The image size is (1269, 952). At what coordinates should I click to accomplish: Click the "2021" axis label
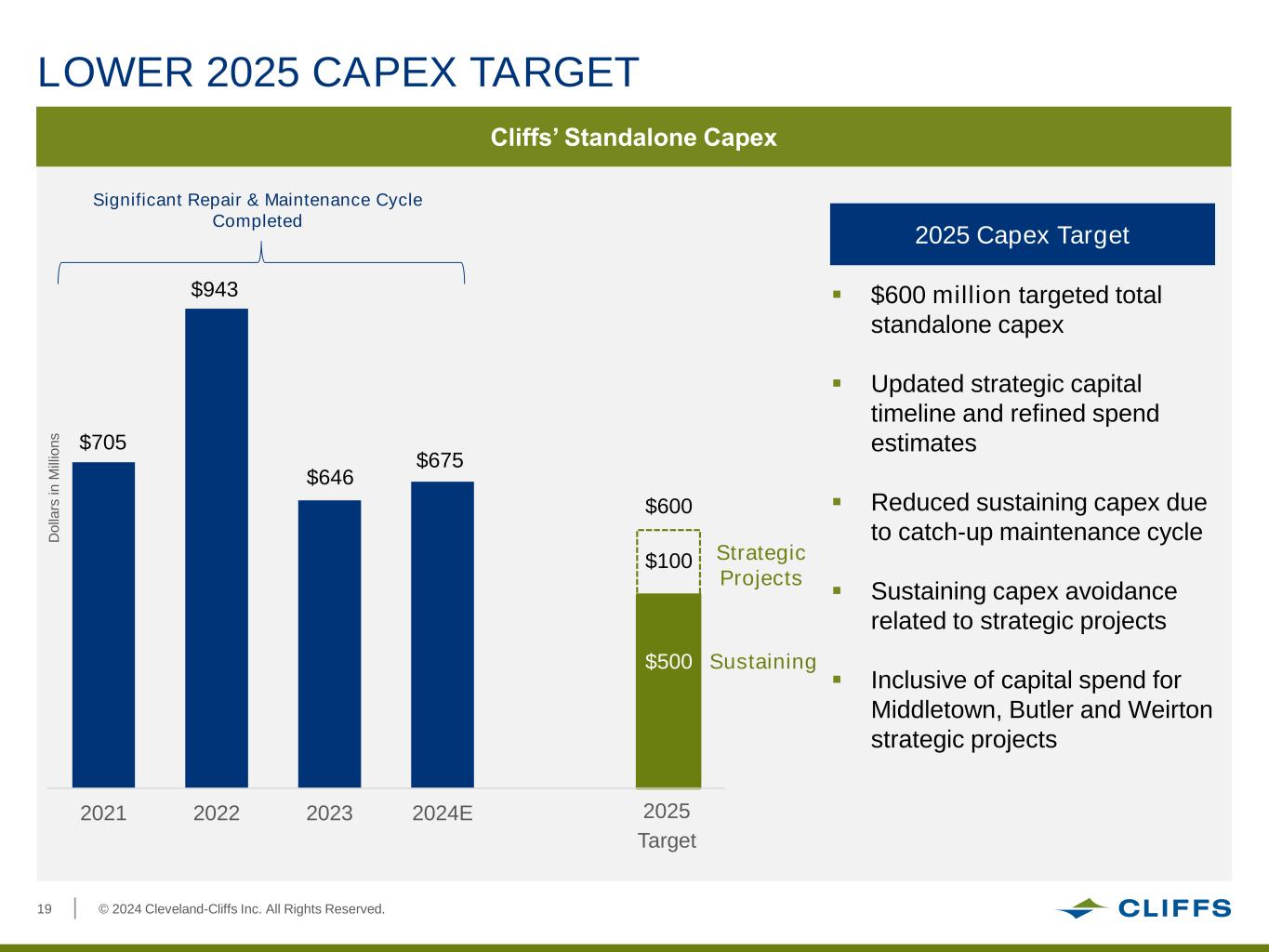[103, 813]
